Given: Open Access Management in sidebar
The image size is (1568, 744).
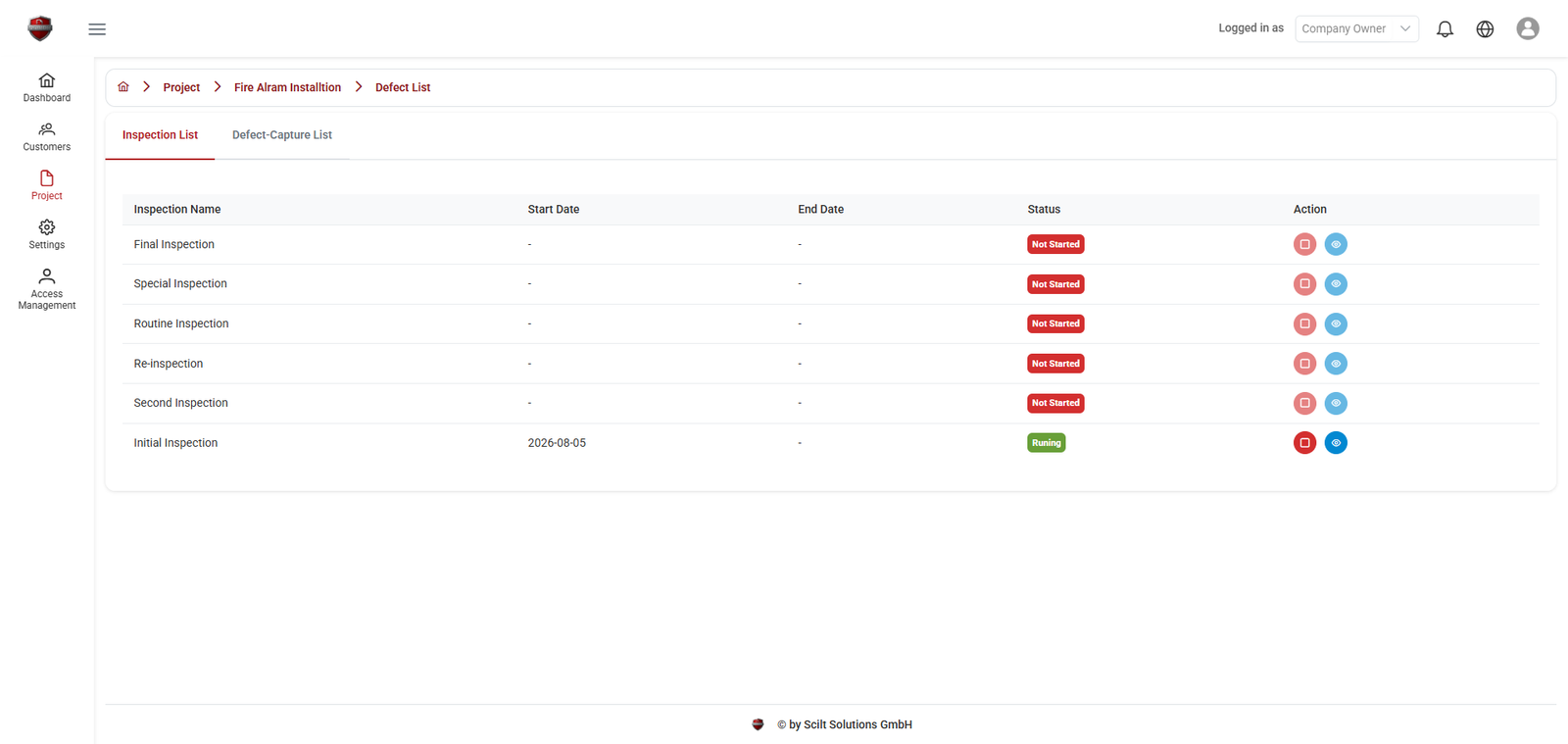Looking at the screenshot, I should [47, 289].
